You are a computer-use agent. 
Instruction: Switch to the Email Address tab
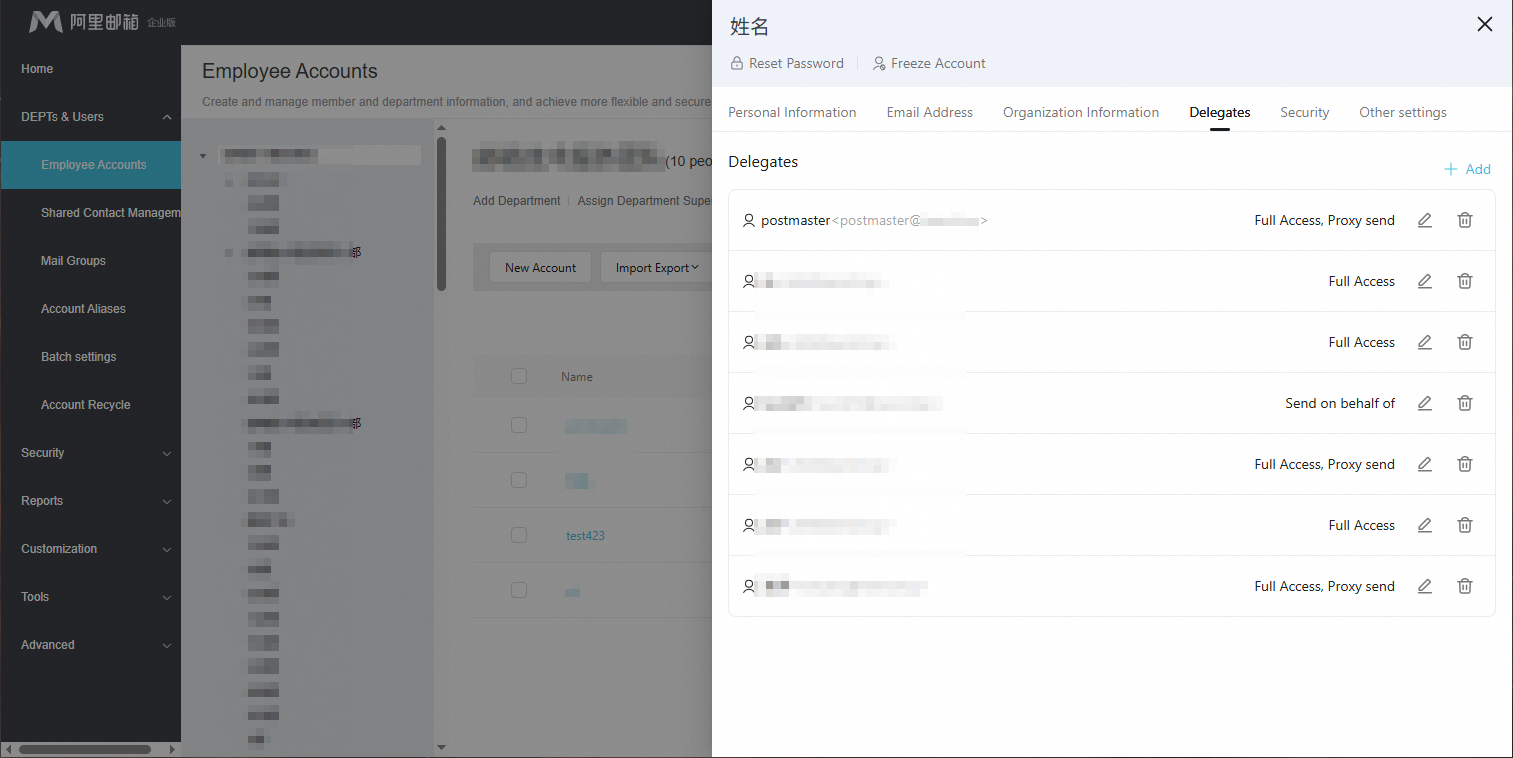click(x=930, y=112)
